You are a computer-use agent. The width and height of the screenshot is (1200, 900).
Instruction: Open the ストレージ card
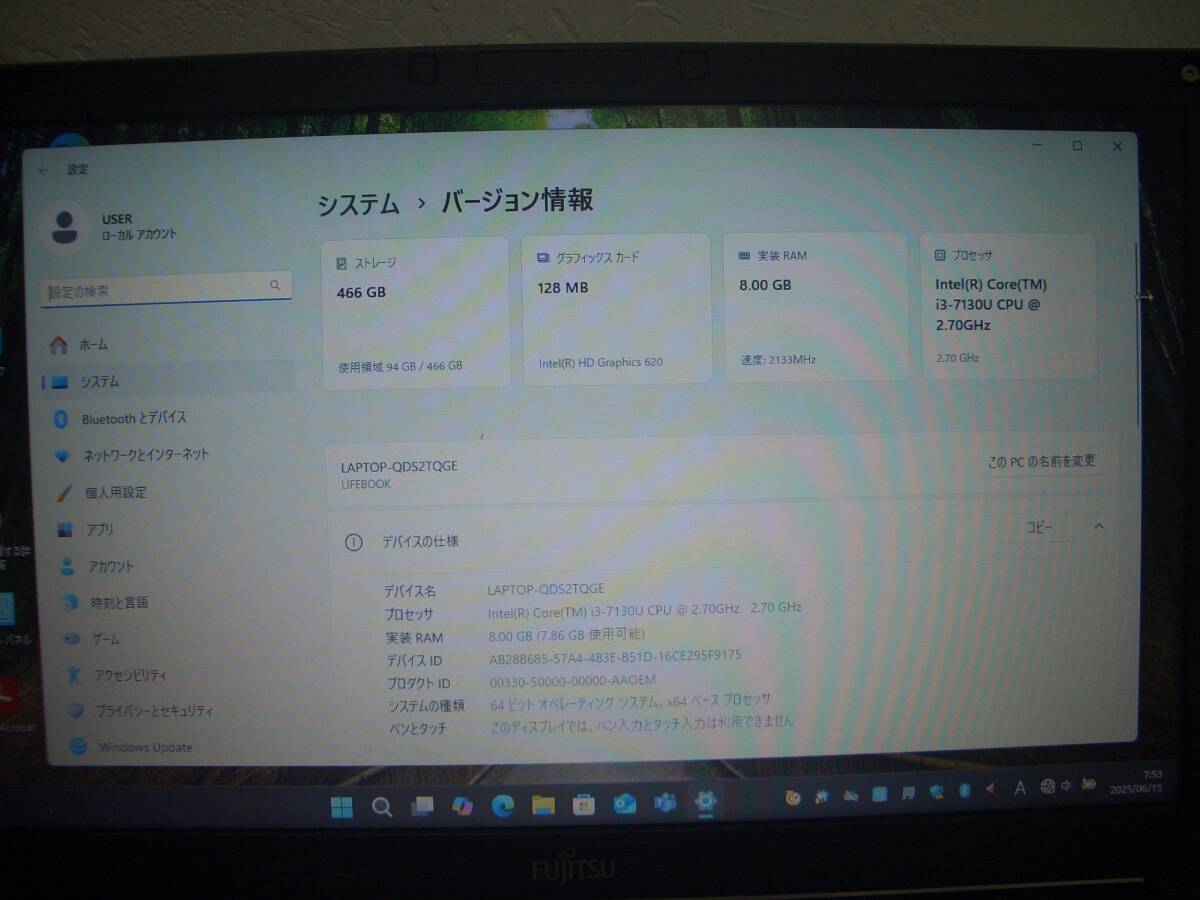[415, 313]
